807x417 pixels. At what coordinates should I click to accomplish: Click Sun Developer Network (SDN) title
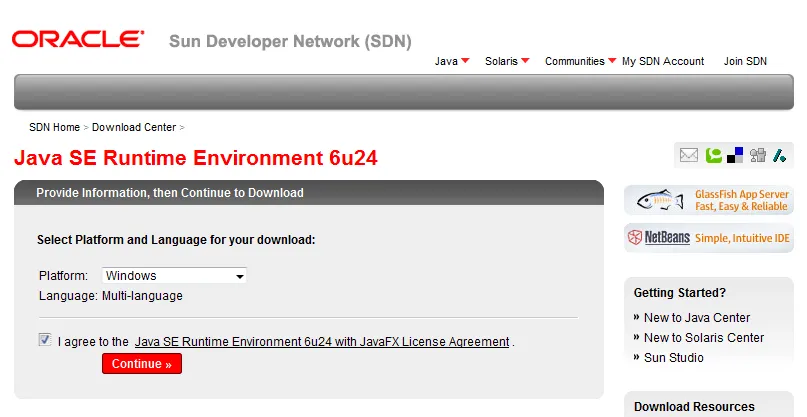(290, 41)
